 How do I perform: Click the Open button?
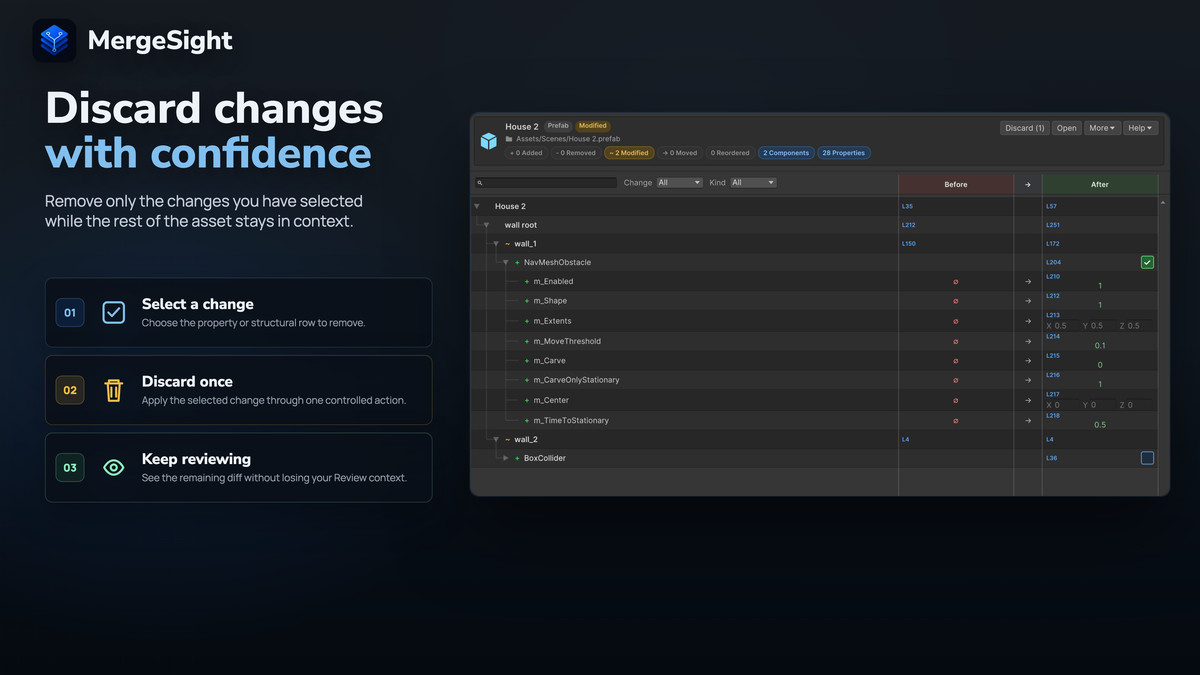point(1067,128)
